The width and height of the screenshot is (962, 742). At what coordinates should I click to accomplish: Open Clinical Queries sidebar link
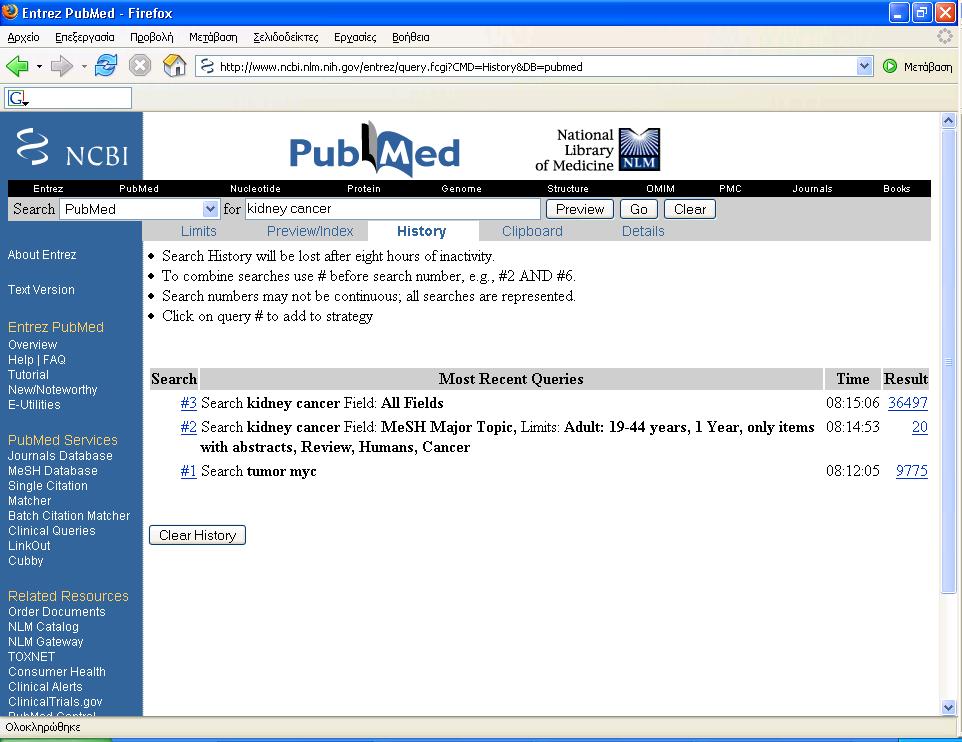(x=52, y=531)
